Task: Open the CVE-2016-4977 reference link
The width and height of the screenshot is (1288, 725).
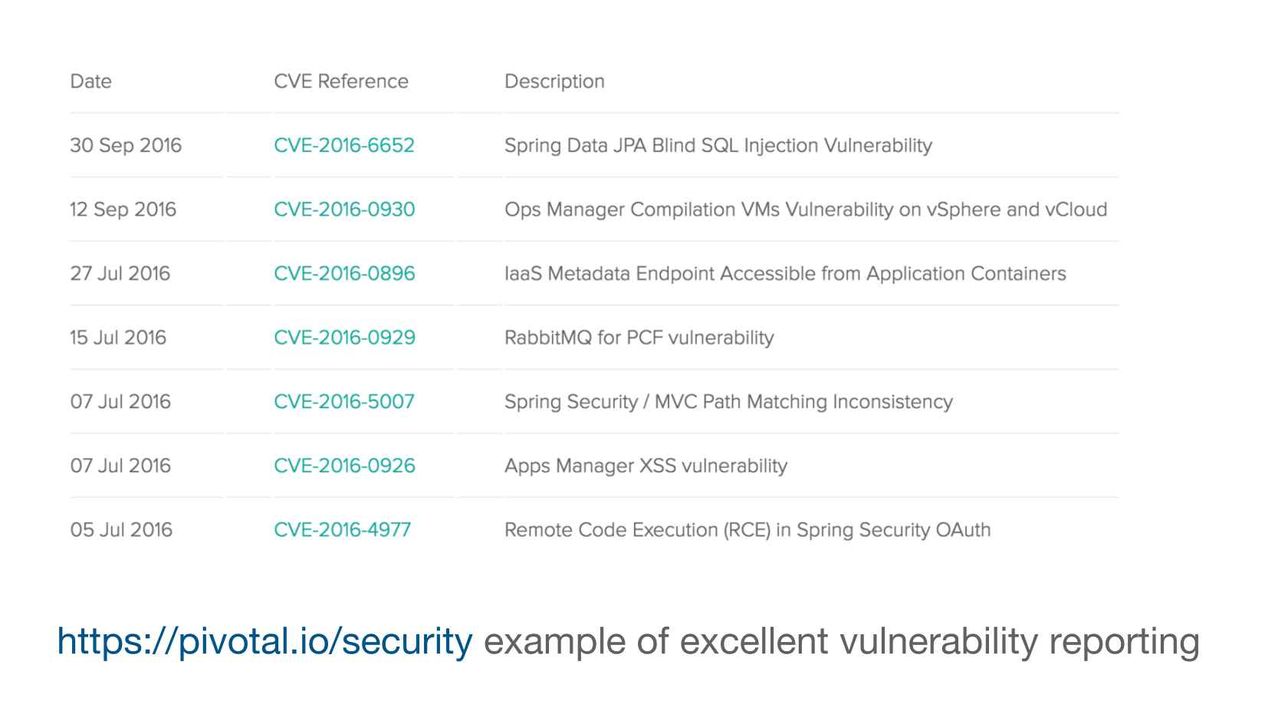Action: pyautogui.click(x=342, y=529)
